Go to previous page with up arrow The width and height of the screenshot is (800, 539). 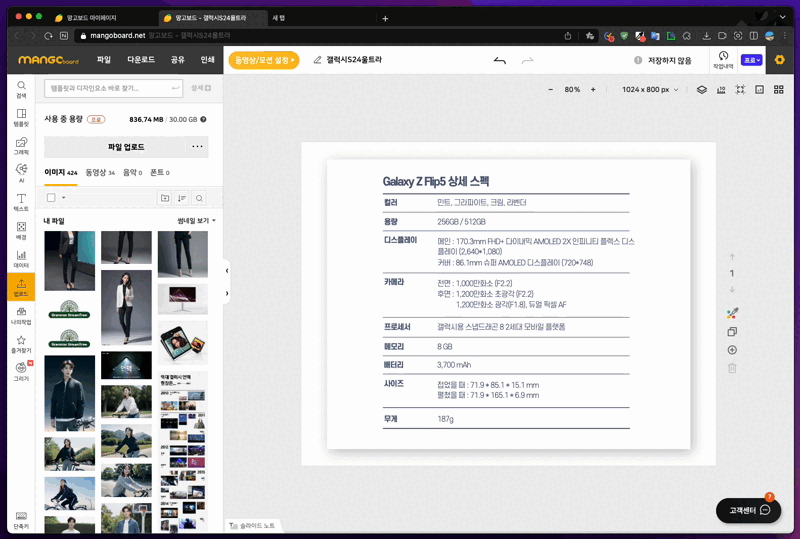[x=732, y=257]
